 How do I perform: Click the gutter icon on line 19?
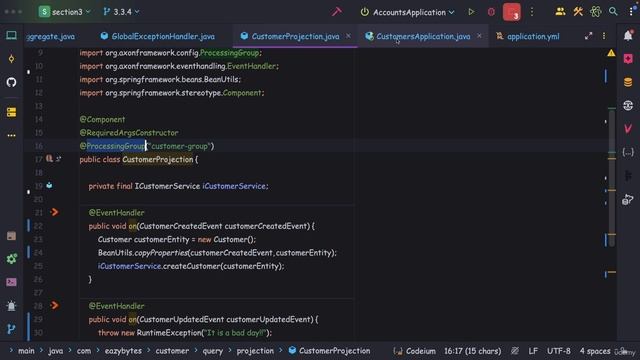click(49, 185)
